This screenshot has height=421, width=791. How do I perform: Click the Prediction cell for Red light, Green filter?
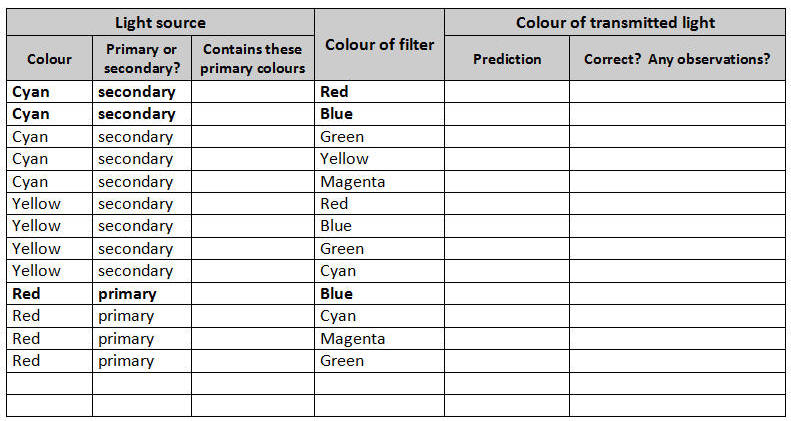[x=506, y=361]
